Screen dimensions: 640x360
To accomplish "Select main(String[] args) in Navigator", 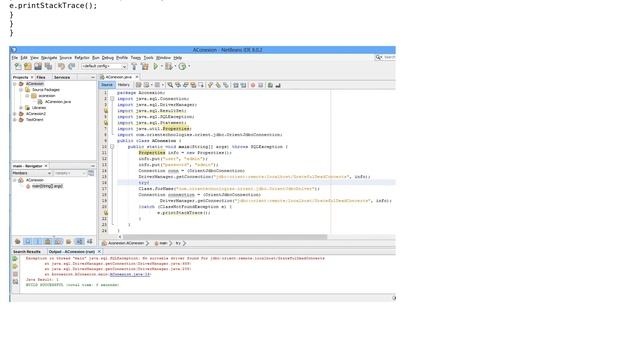I will click(47, 186).
